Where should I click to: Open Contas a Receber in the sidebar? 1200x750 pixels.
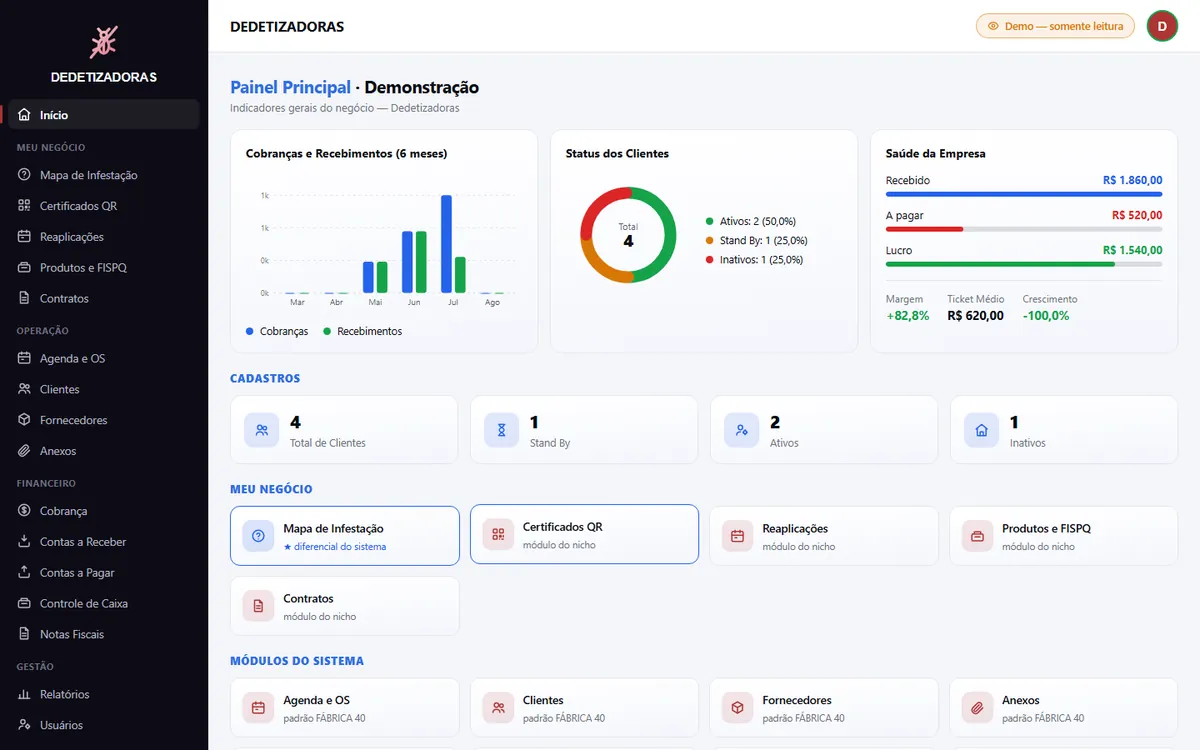pos(104,542)
